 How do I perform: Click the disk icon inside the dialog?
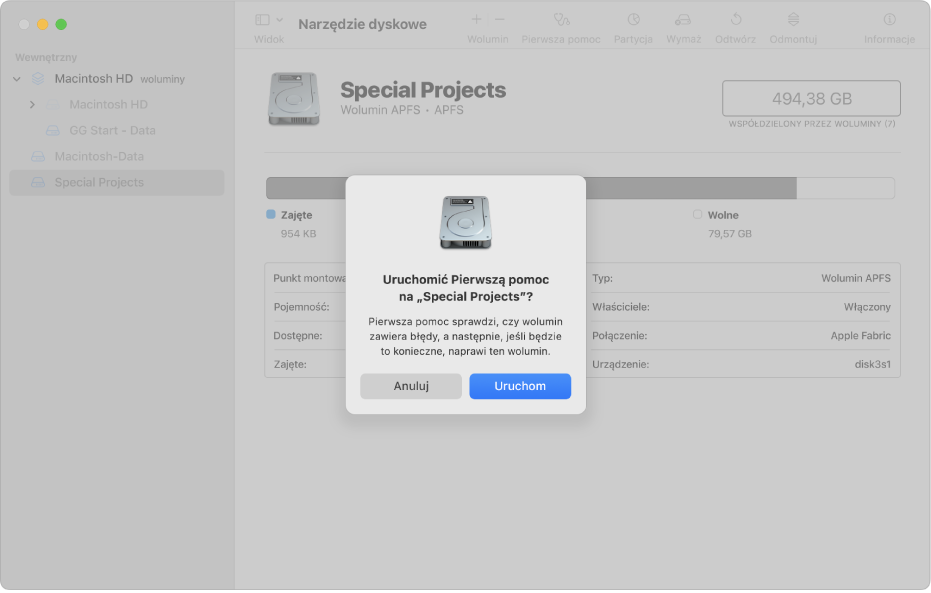point(466,222)
